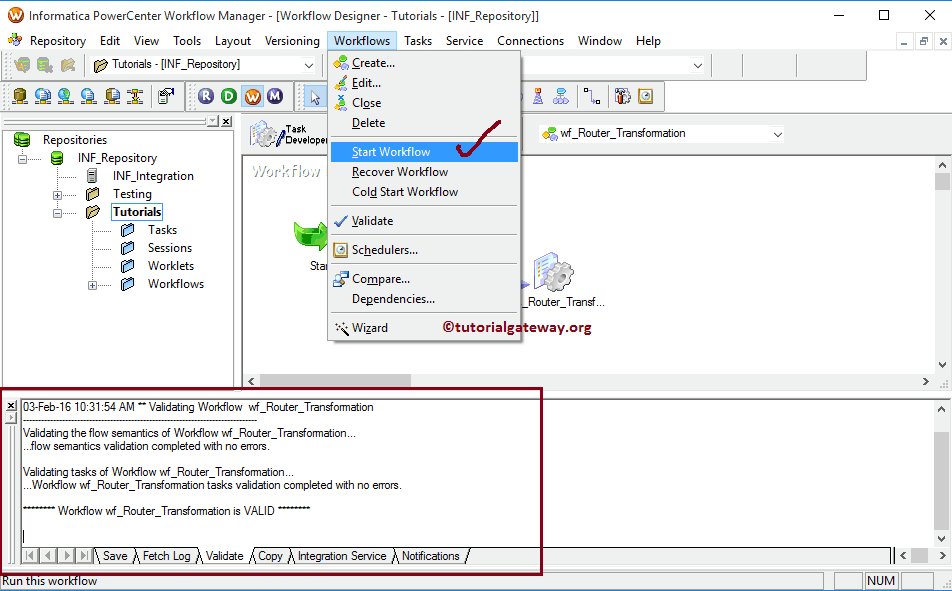Click the first greyed-out icon in the top toolbar
Viewport: 952px width, 591px height.
pyautogui.click(x=22, y=64)
